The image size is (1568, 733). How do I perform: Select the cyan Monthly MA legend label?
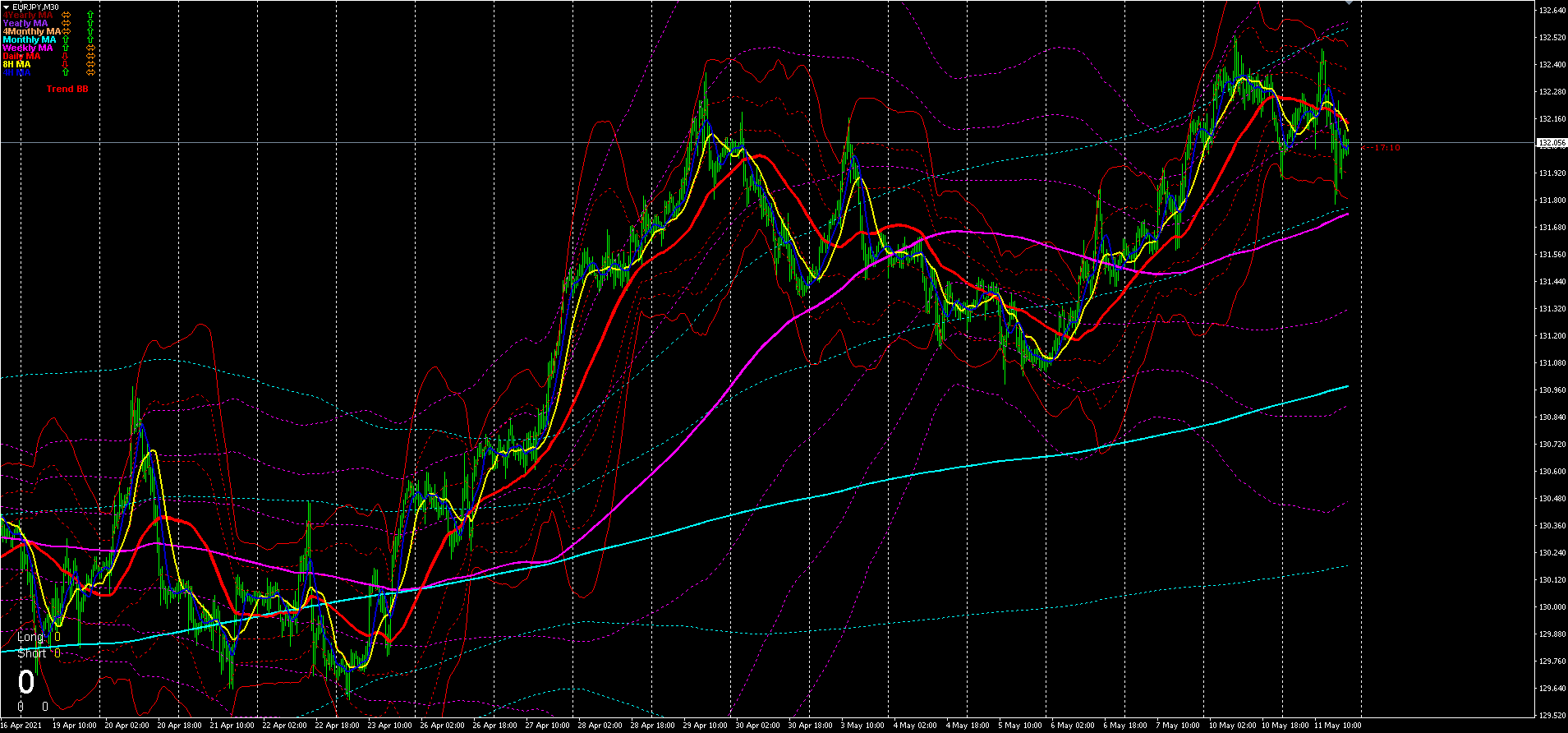click(30, 39)
